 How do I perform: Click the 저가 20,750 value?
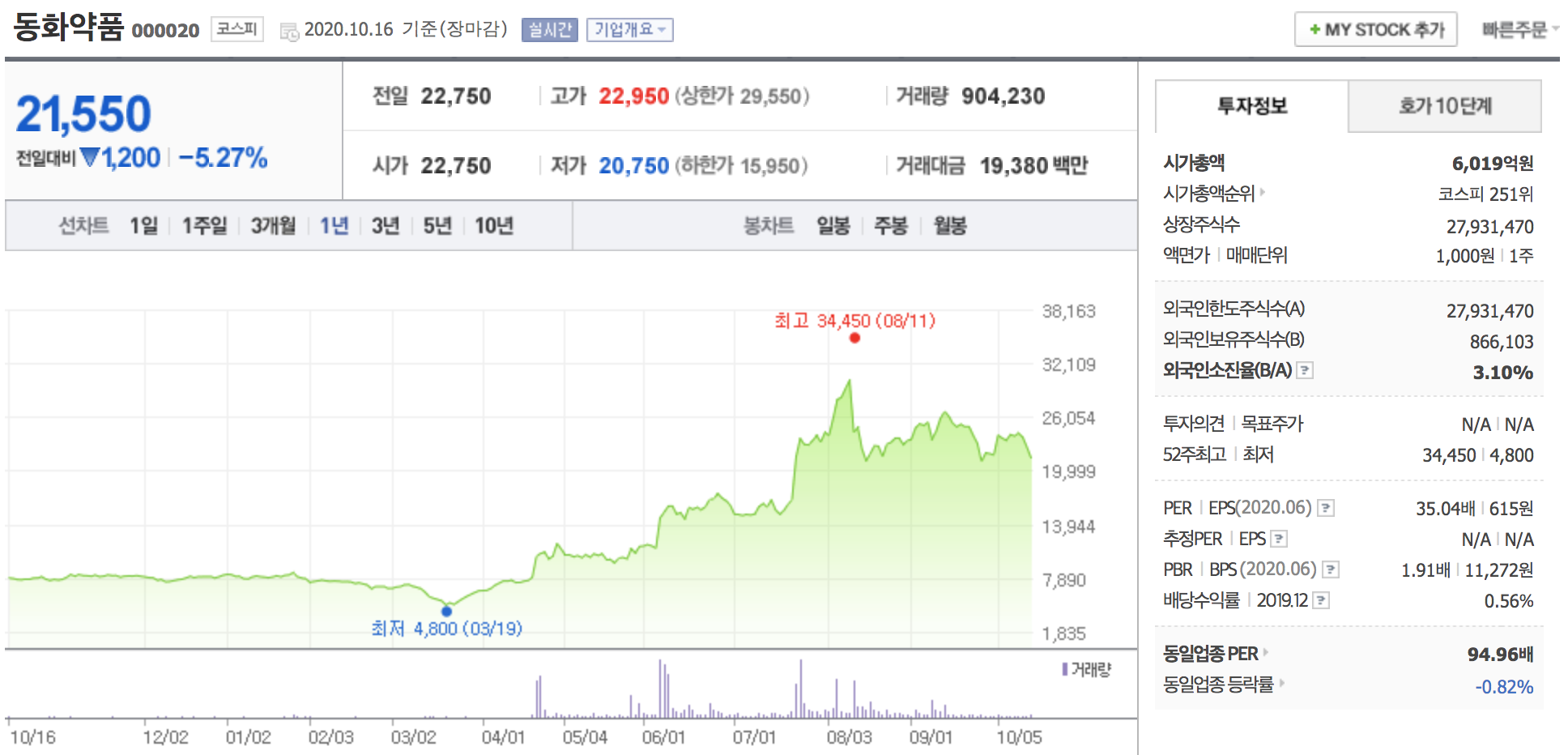[633, 166]
